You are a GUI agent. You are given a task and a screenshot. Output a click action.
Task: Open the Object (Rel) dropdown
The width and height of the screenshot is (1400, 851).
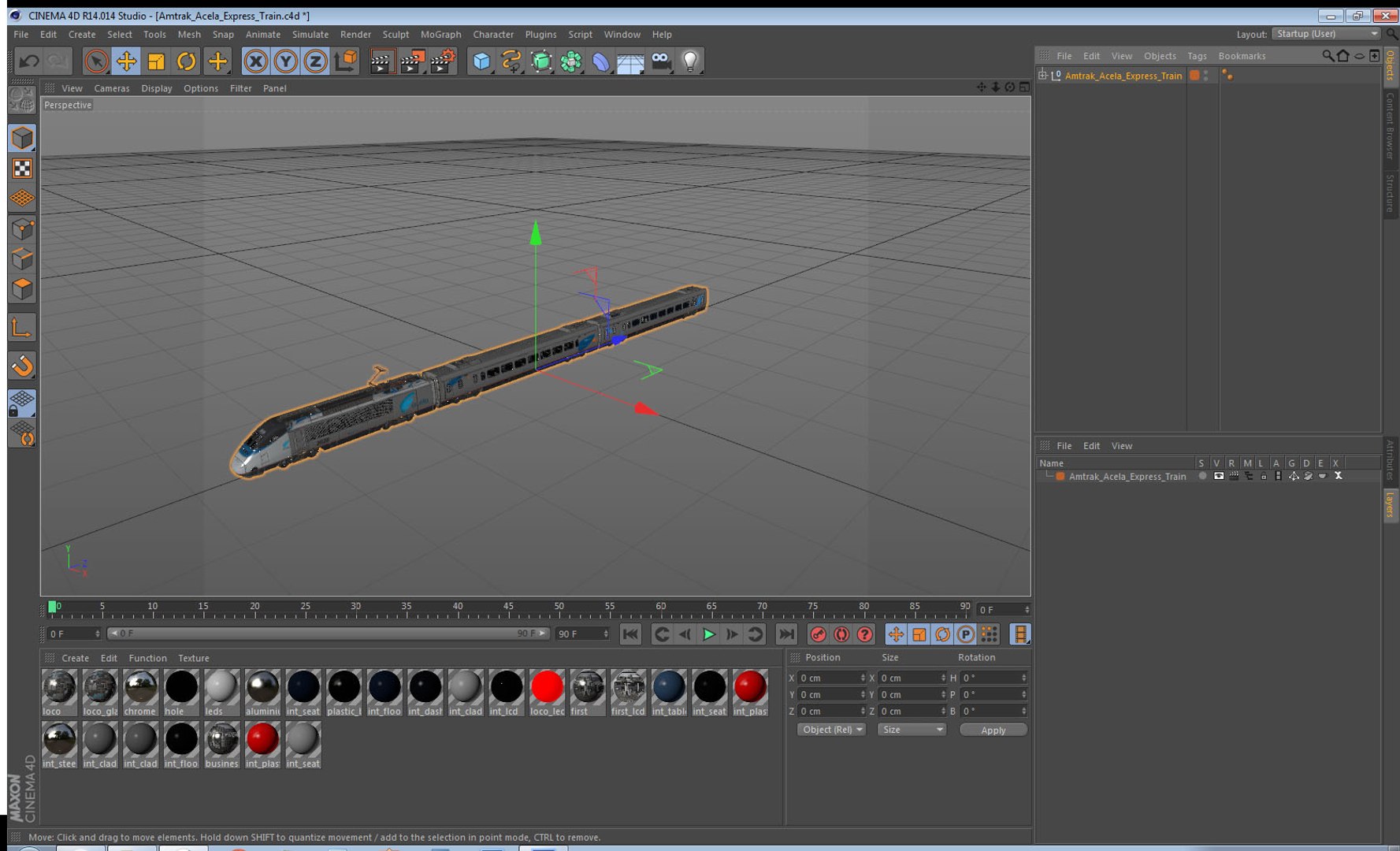tap(831, 730)
